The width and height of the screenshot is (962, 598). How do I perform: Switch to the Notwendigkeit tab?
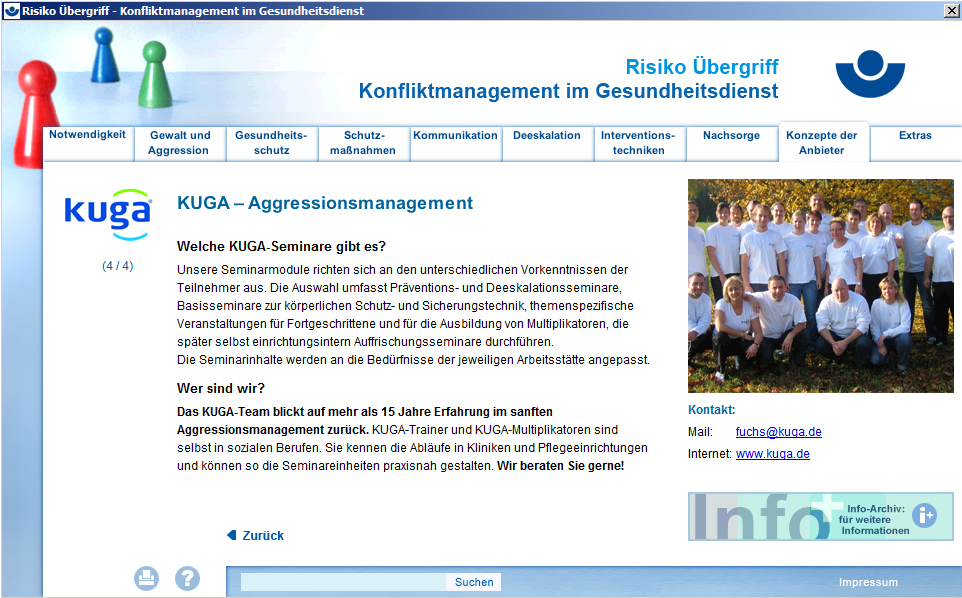click(87, 135)
